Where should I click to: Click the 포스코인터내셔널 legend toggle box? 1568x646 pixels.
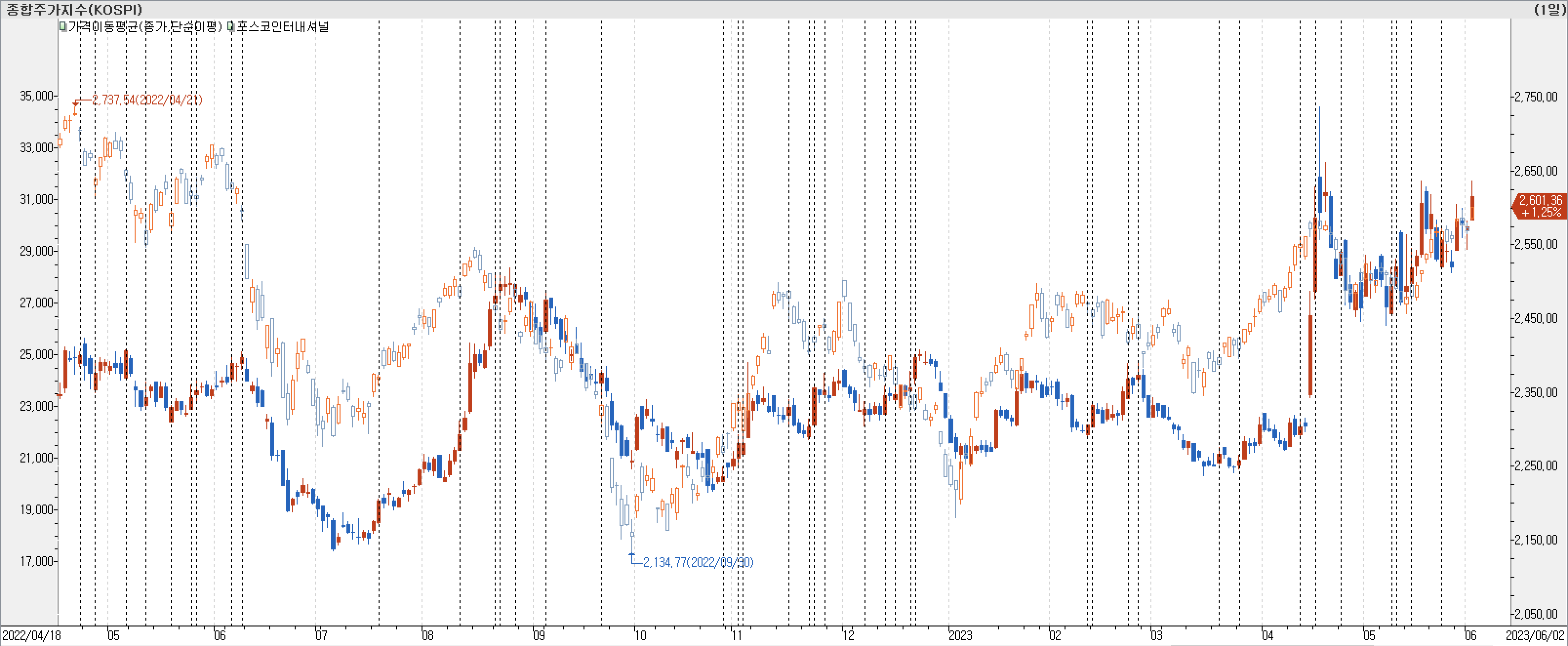point(231,27)
